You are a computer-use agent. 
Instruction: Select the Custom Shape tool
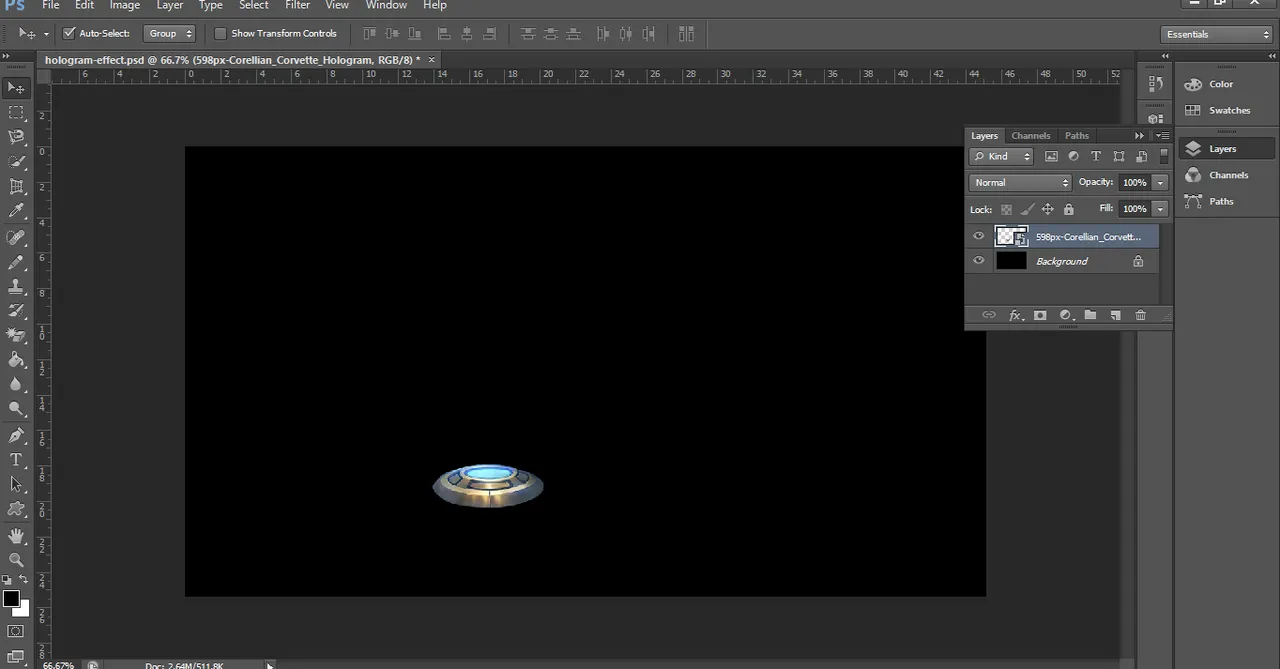pos(16,509)
